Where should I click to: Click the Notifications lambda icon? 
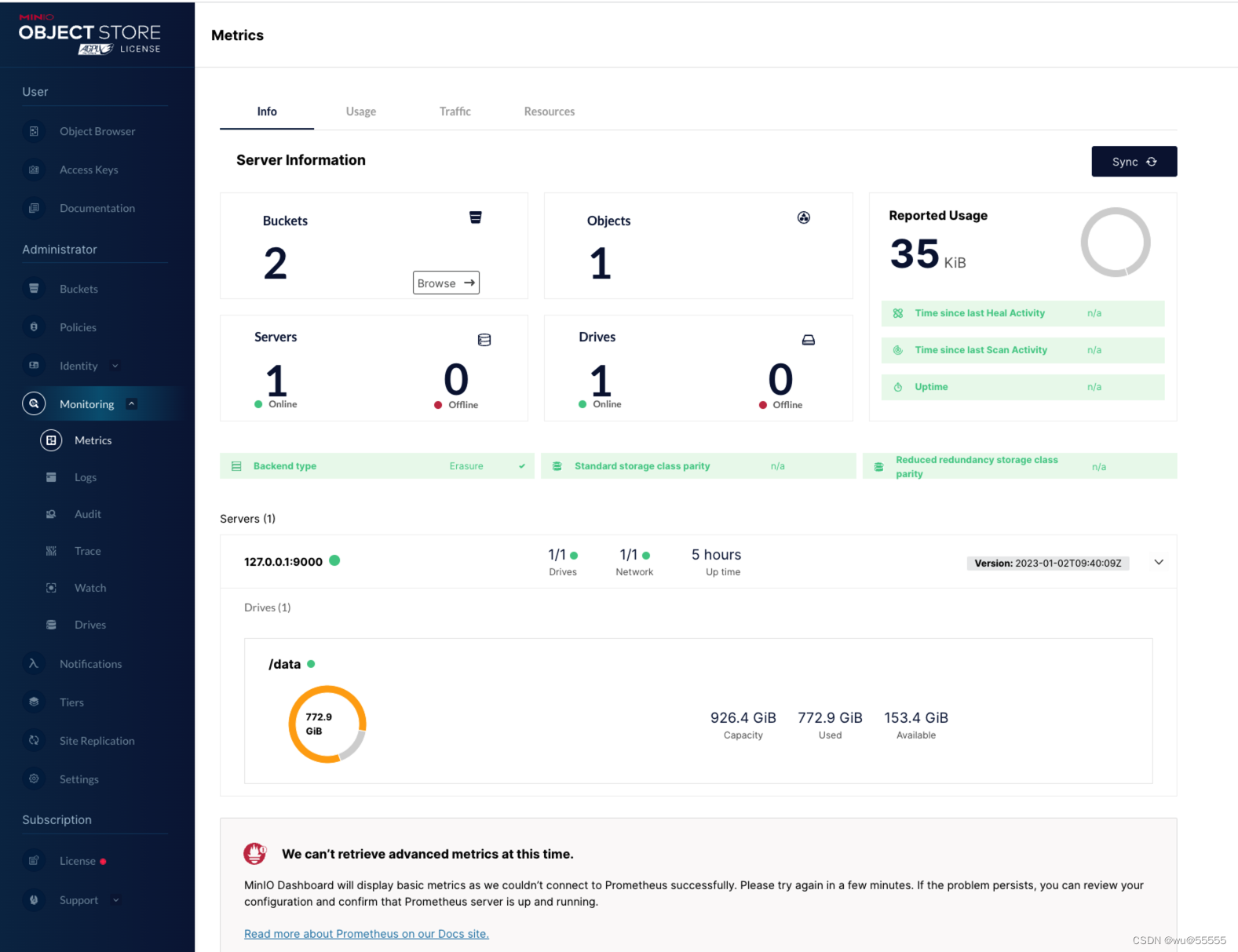click(34, 664)
